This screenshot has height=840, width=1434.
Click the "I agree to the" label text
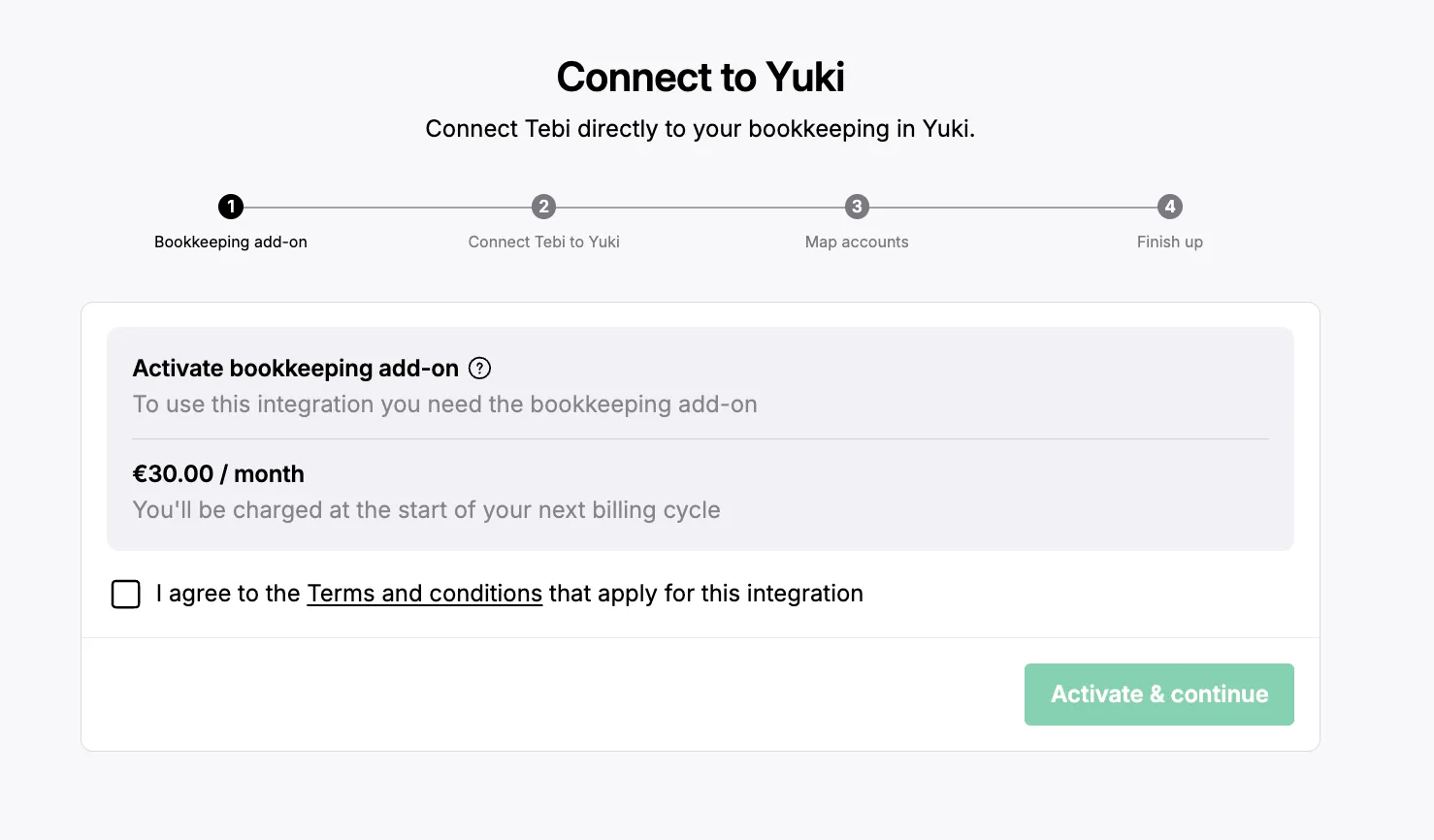(x=228, y=594)
